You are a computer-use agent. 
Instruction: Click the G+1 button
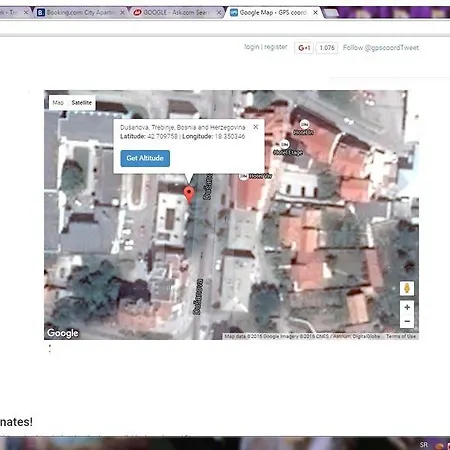[304, 48]
